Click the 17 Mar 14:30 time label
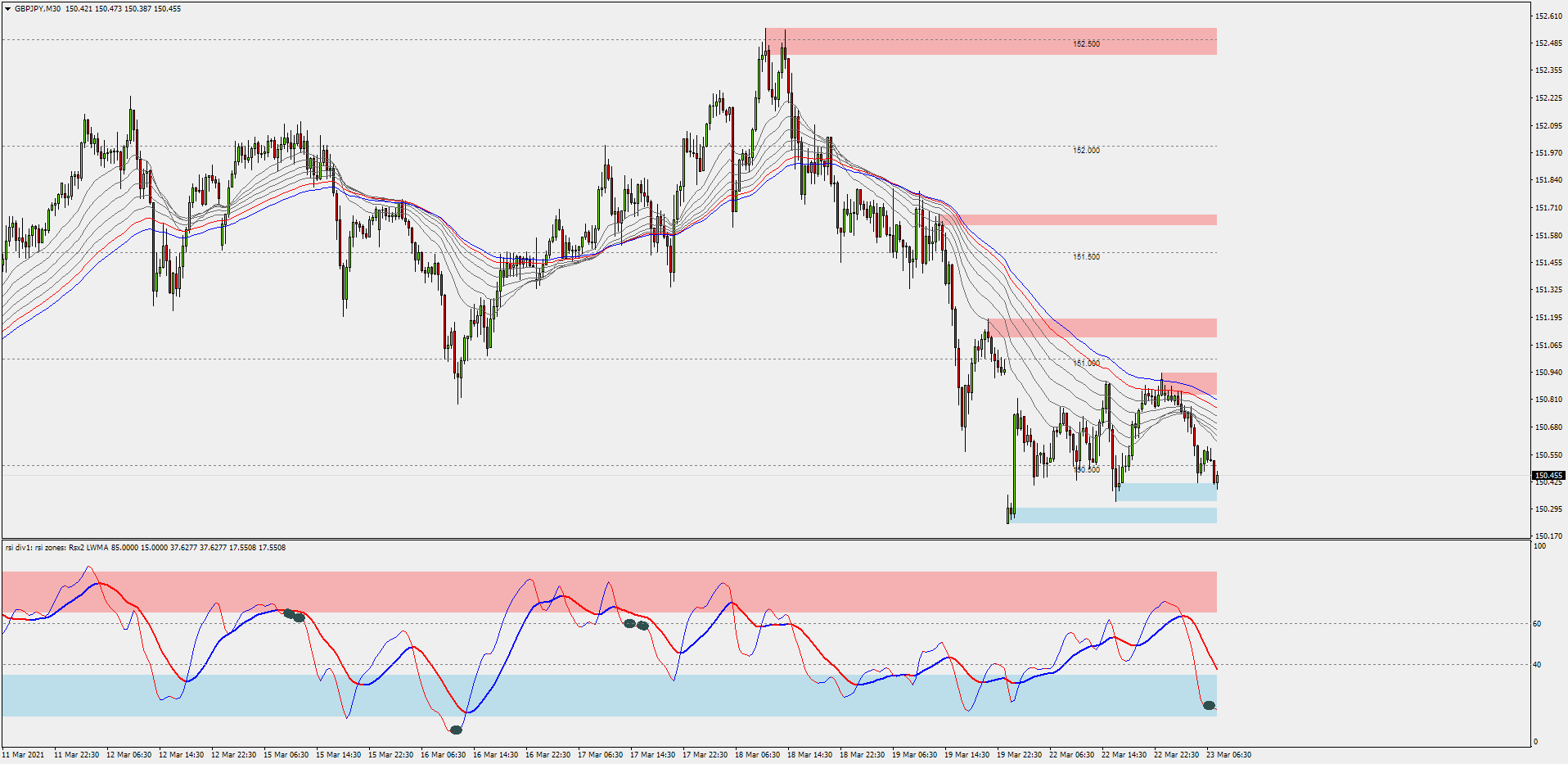 [x=652, y=755]
